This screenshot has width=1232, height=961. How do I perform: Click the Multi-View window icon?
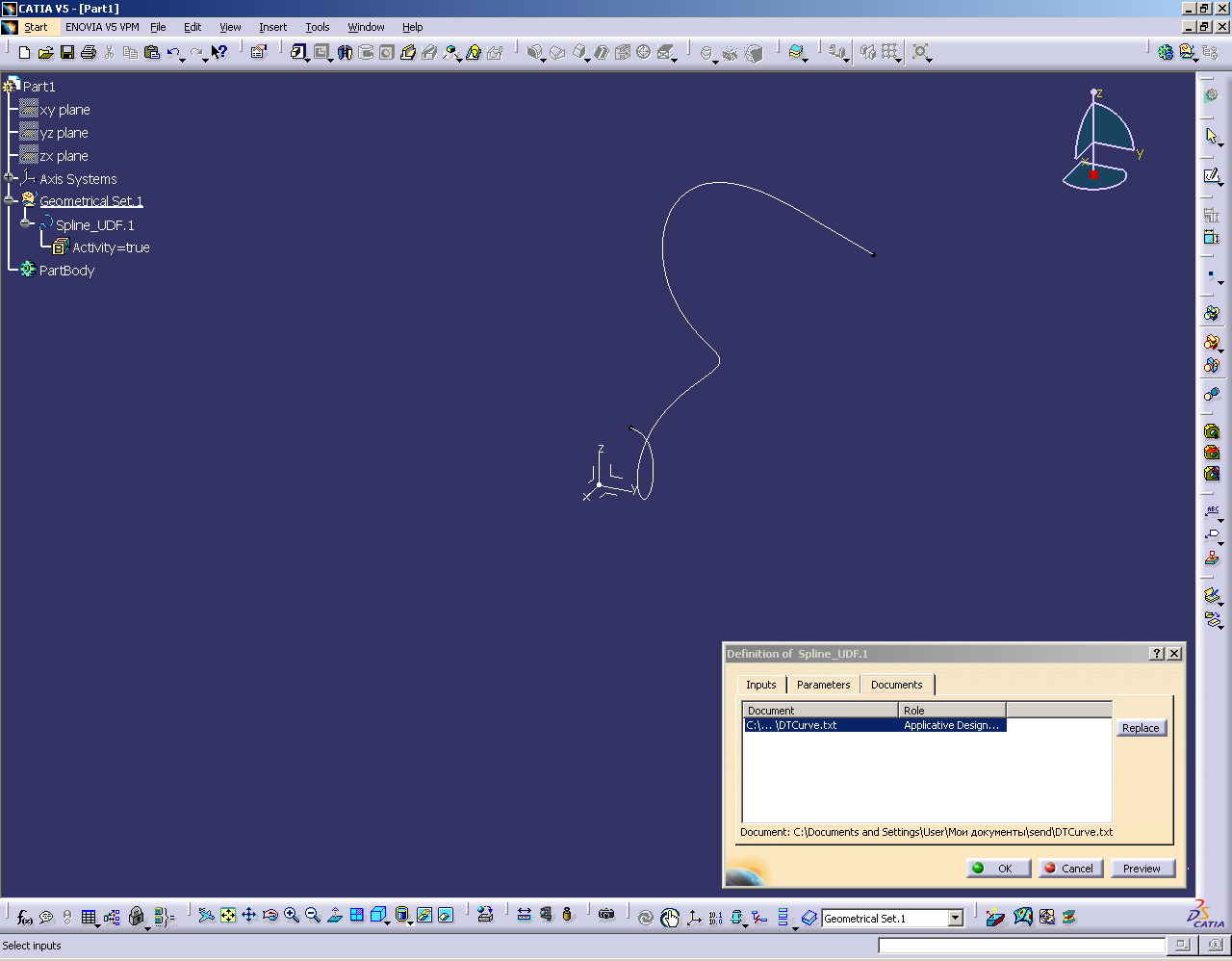click(356, 916)
